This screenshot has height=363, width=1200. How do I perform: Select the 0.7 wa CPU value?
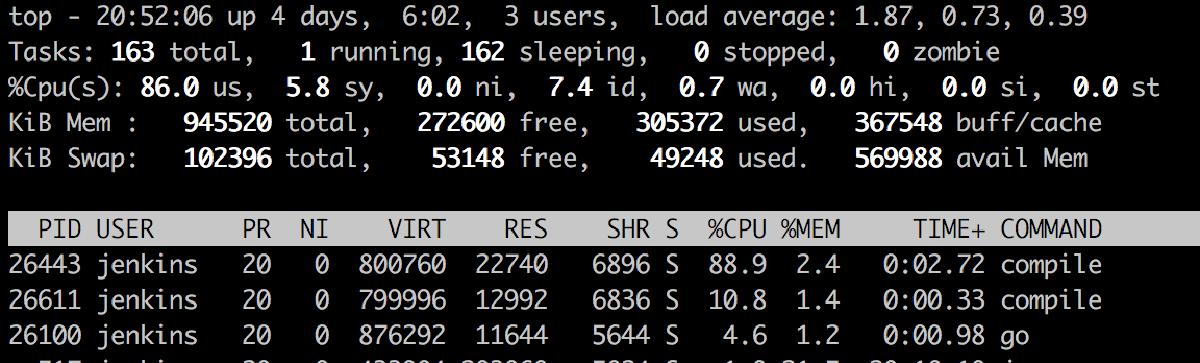tap(728, 88)
